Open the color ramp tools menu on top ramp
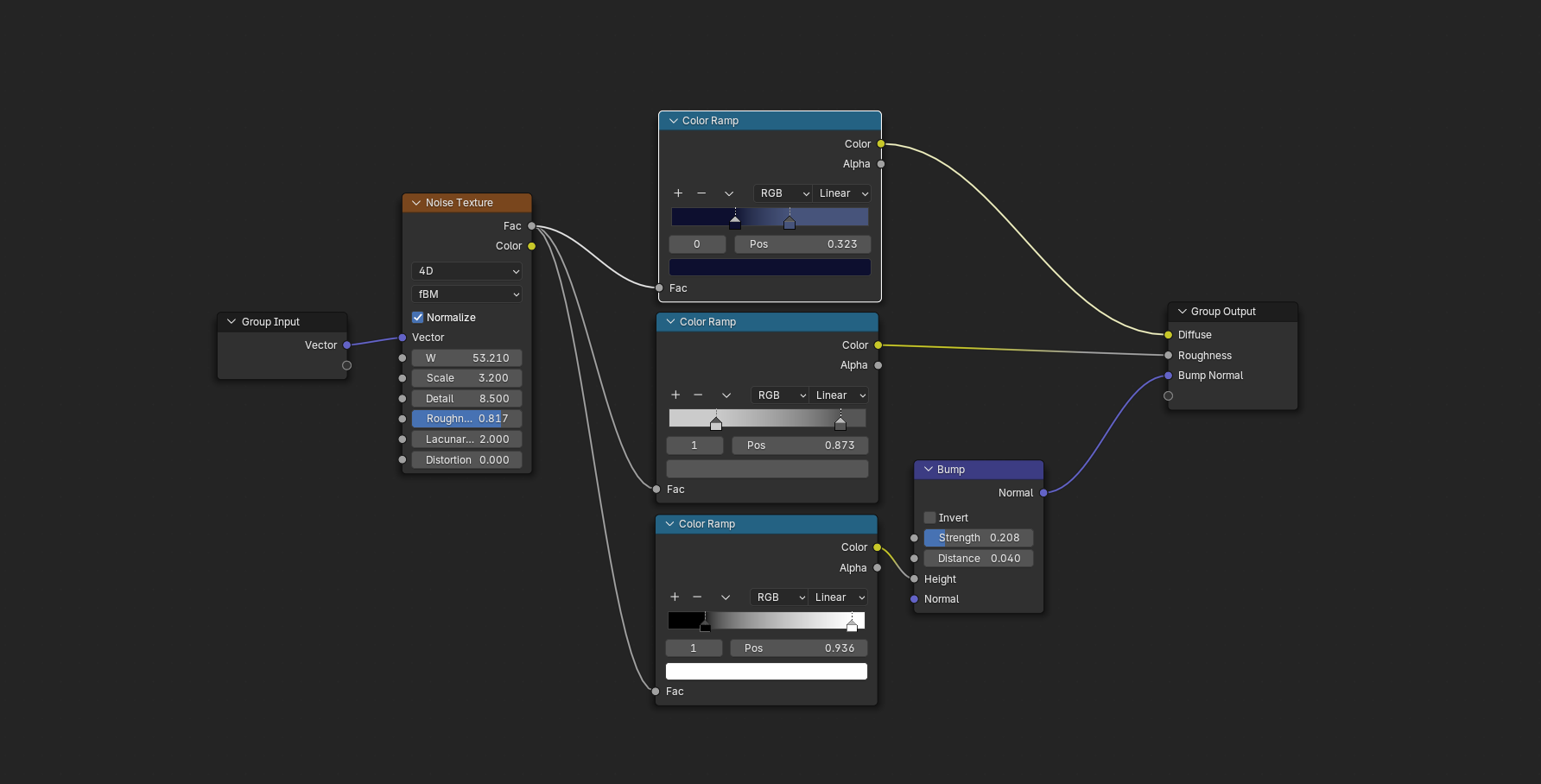 pyautogui.click(x=728, y=193)
